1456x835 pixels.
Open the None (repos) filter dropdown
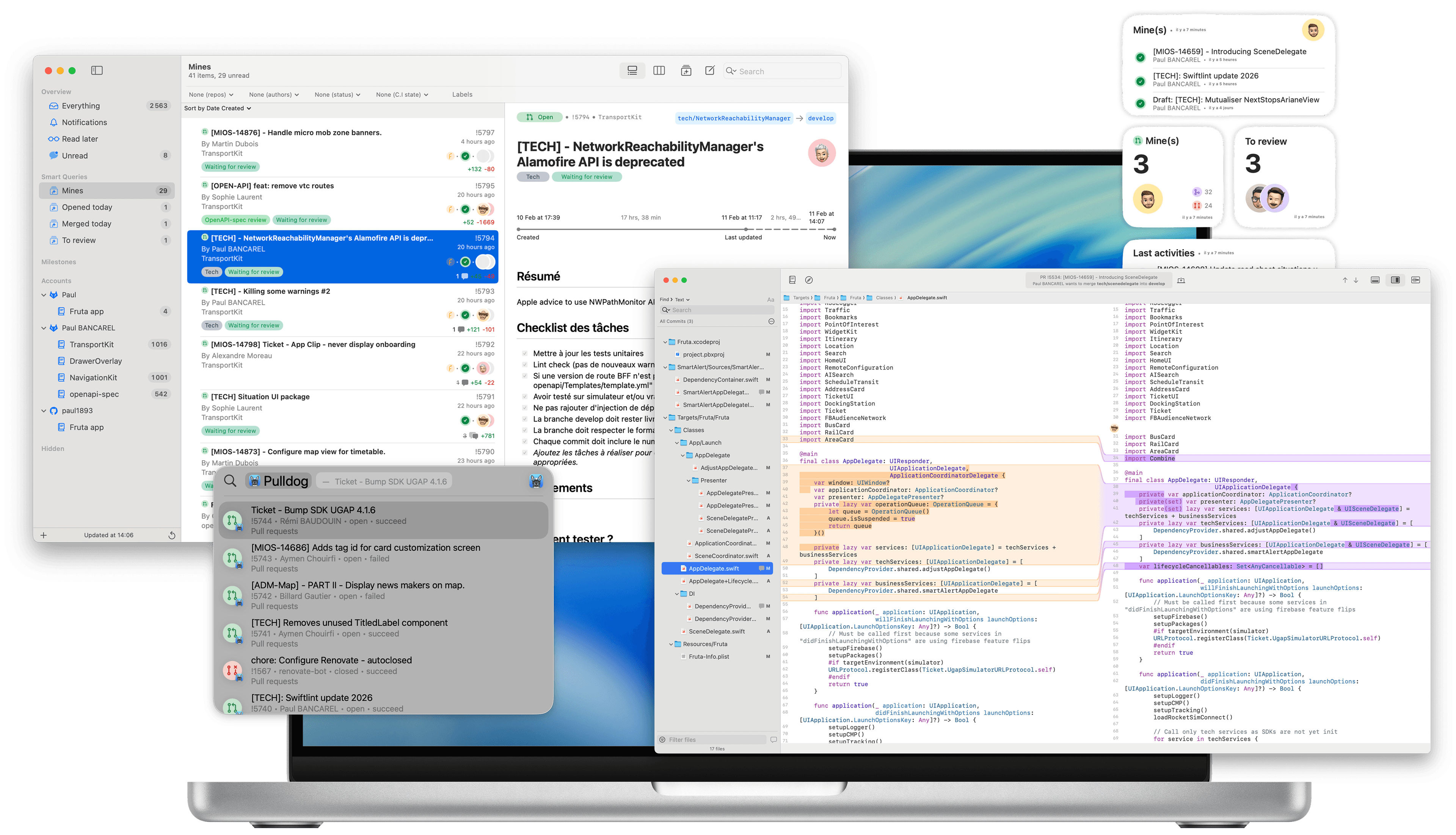(x=211, y=94)
